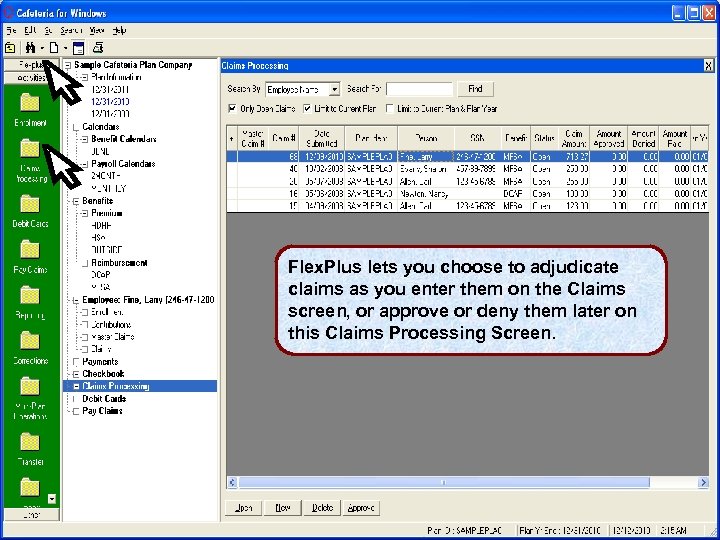The height and width of the screenshot is (540, 720).
Task: Select the claim row for Newton, Nancy
Action: point(467,194)
